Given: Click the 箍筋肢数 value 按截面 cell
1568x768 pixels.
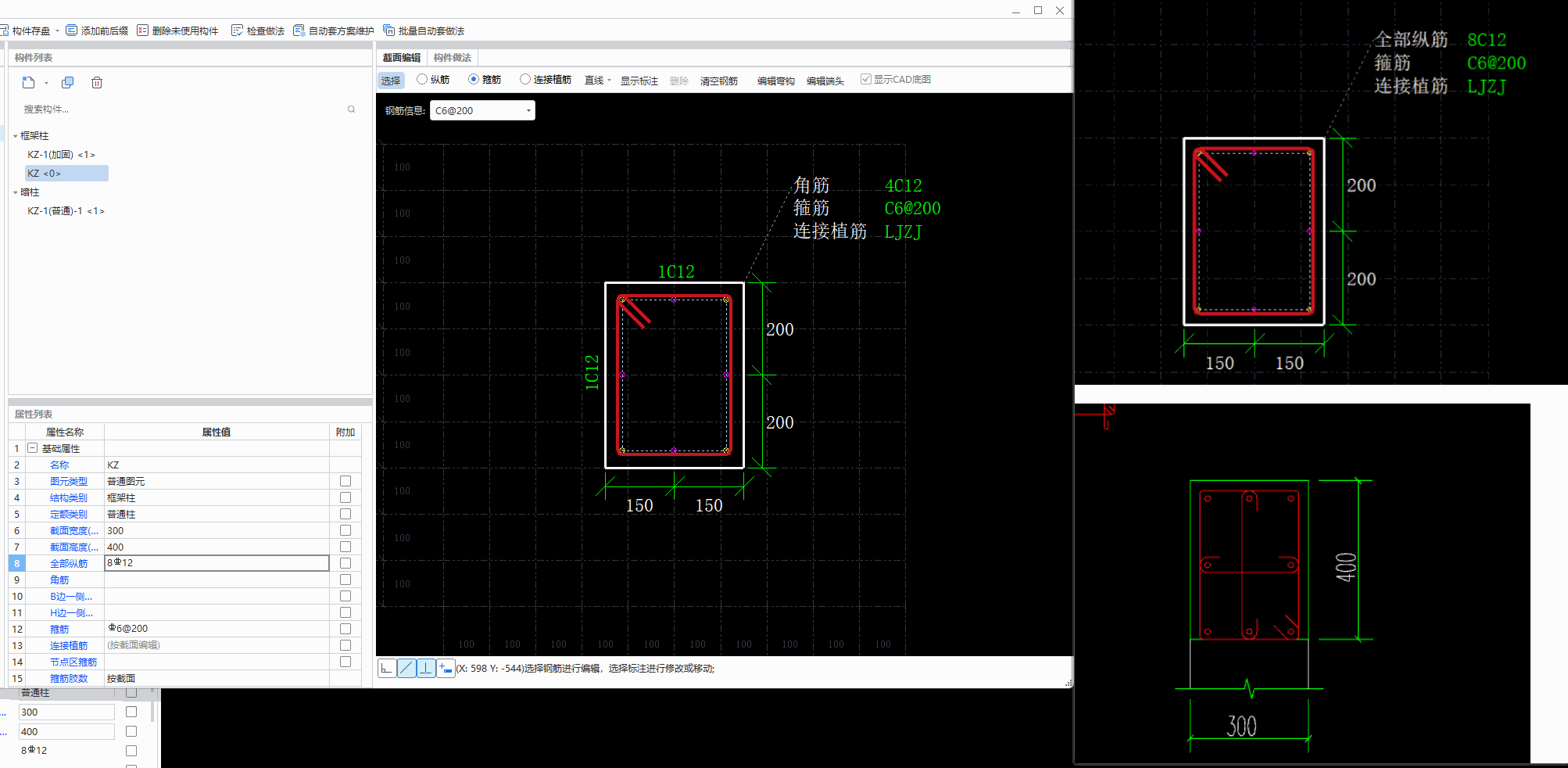Looking at the screenshot, I should click(x=217, y=678).
